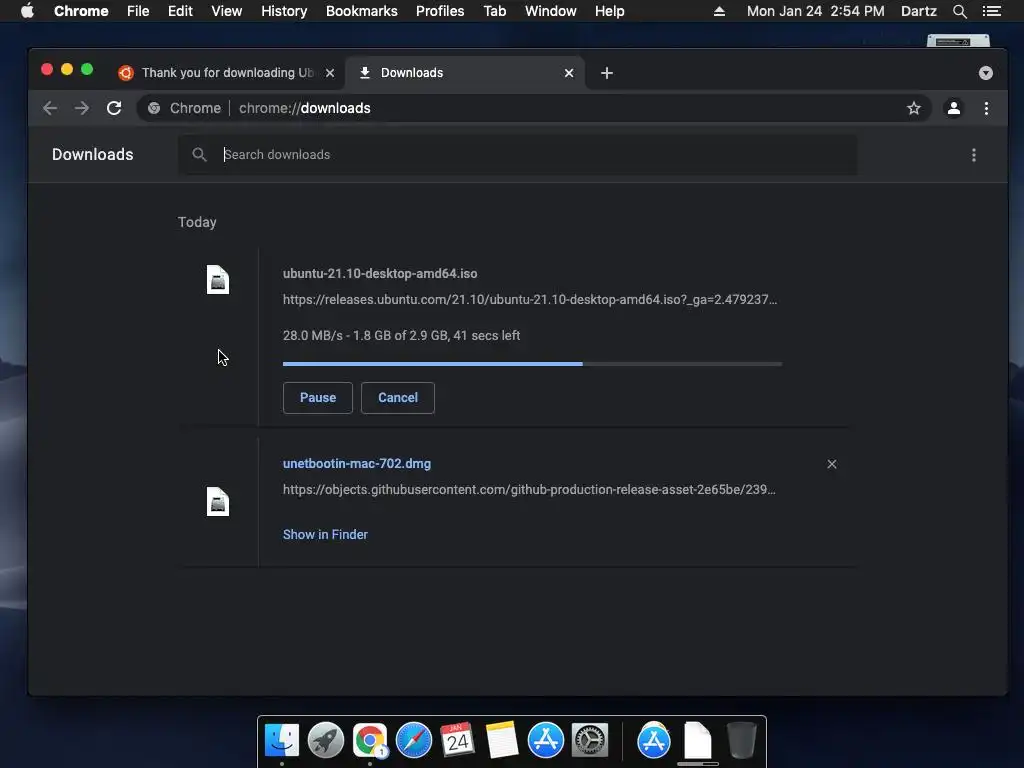The width and height of the screenshot is (1024, 768).
Task: Click the ubuntu iso file icon
Action: pyautogui.click(x=217, y=280)
